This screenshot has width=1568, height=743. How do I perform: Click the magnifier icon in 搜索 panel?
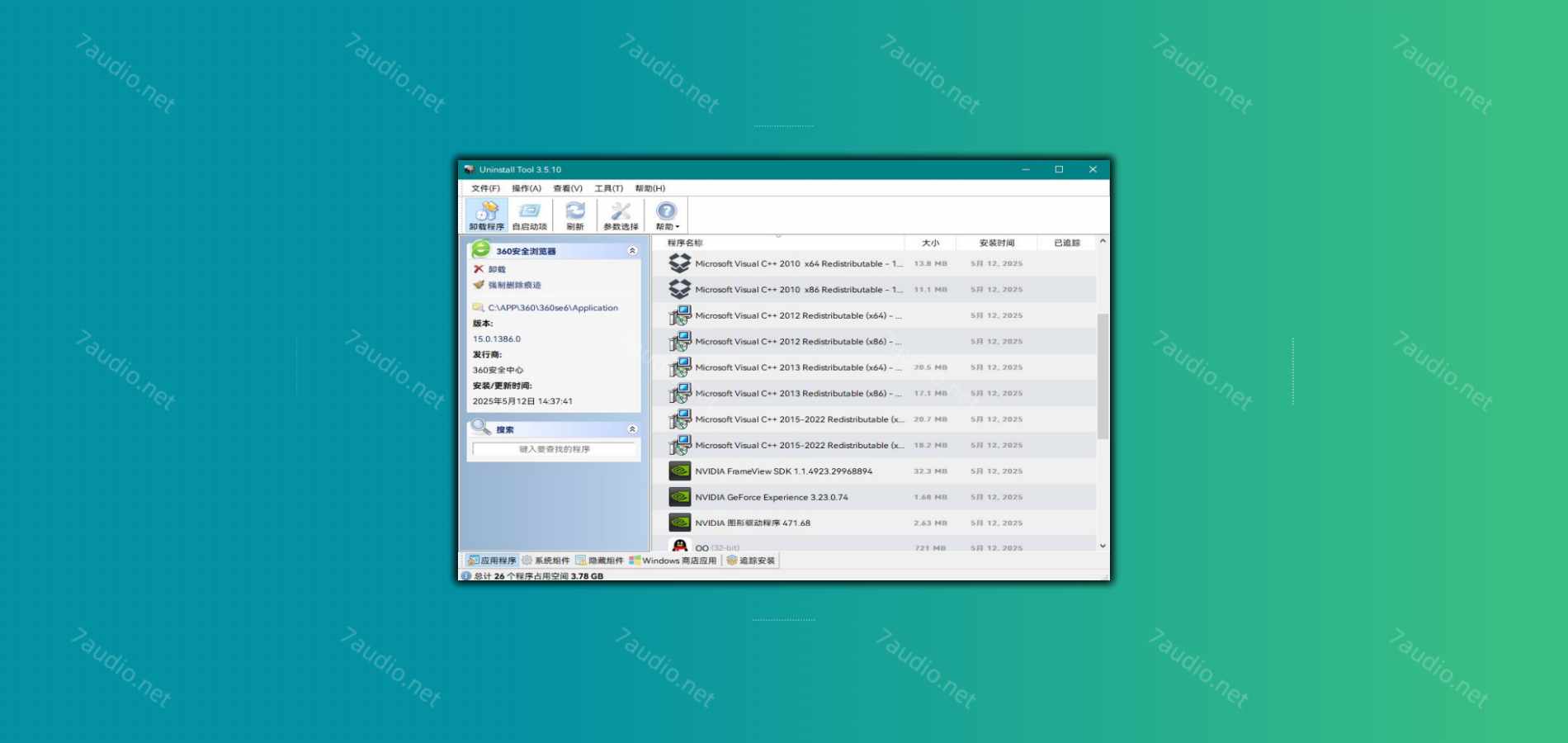481,428
